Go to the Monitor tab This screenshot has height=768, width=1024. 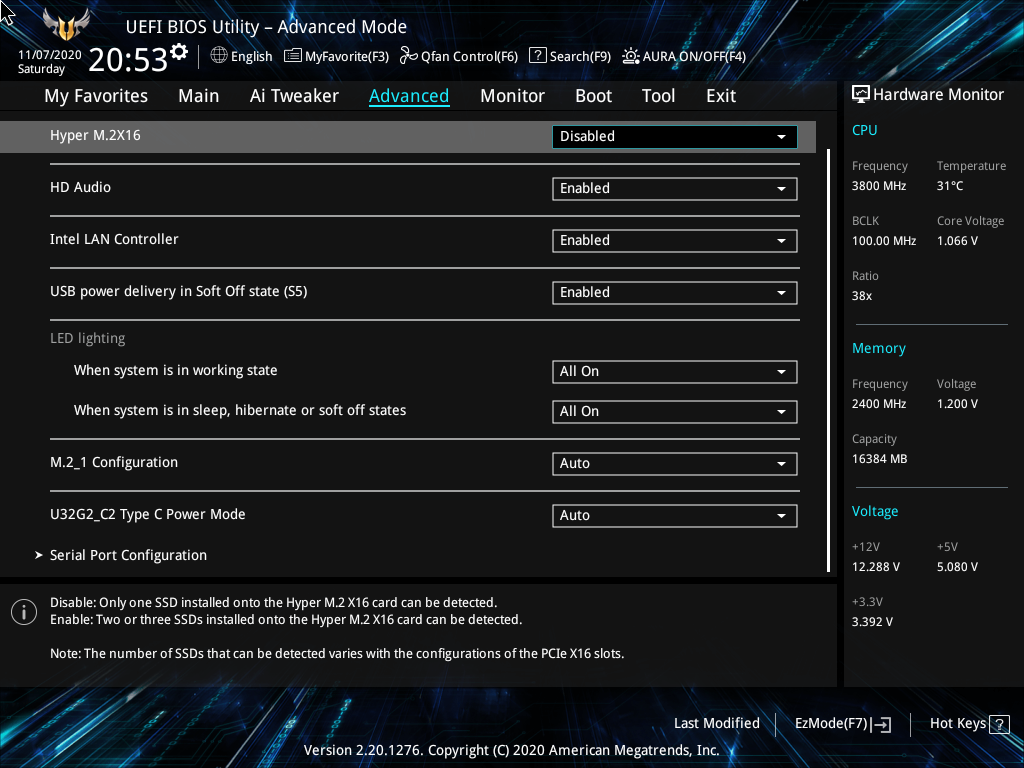(512, 96)
